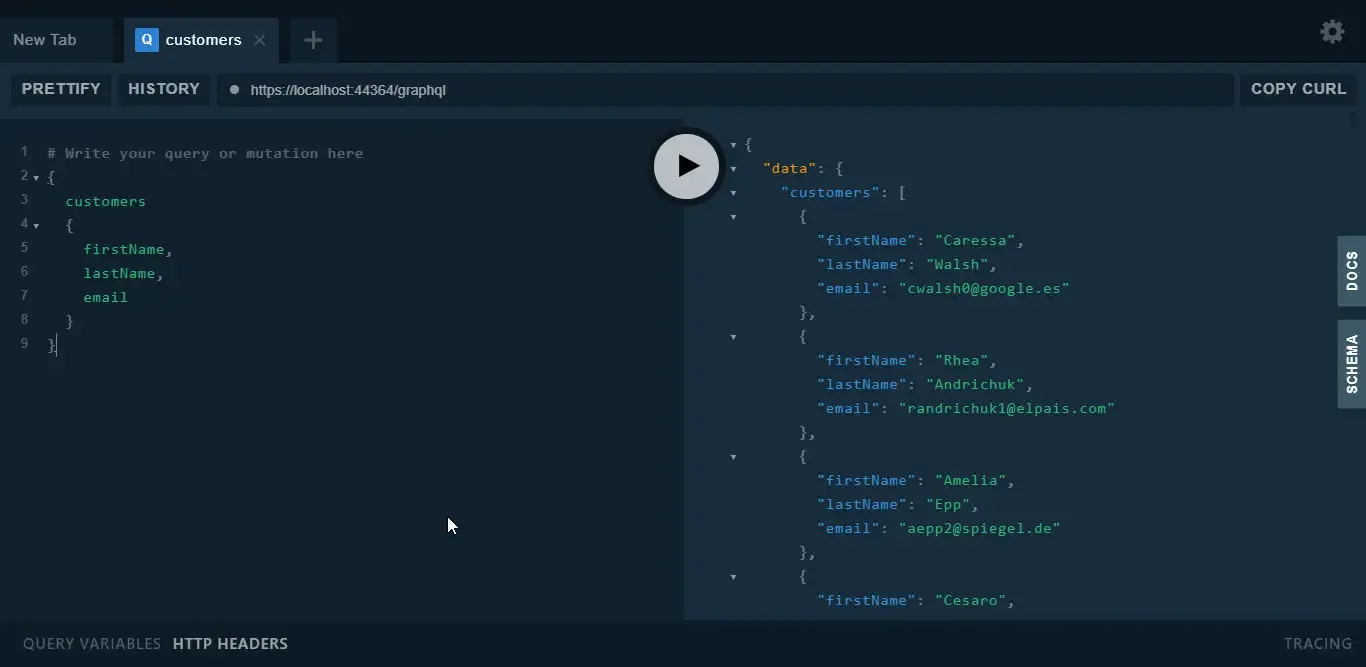
Task: Open the HTTP HEADERS panel
Action: click(230, 644)
